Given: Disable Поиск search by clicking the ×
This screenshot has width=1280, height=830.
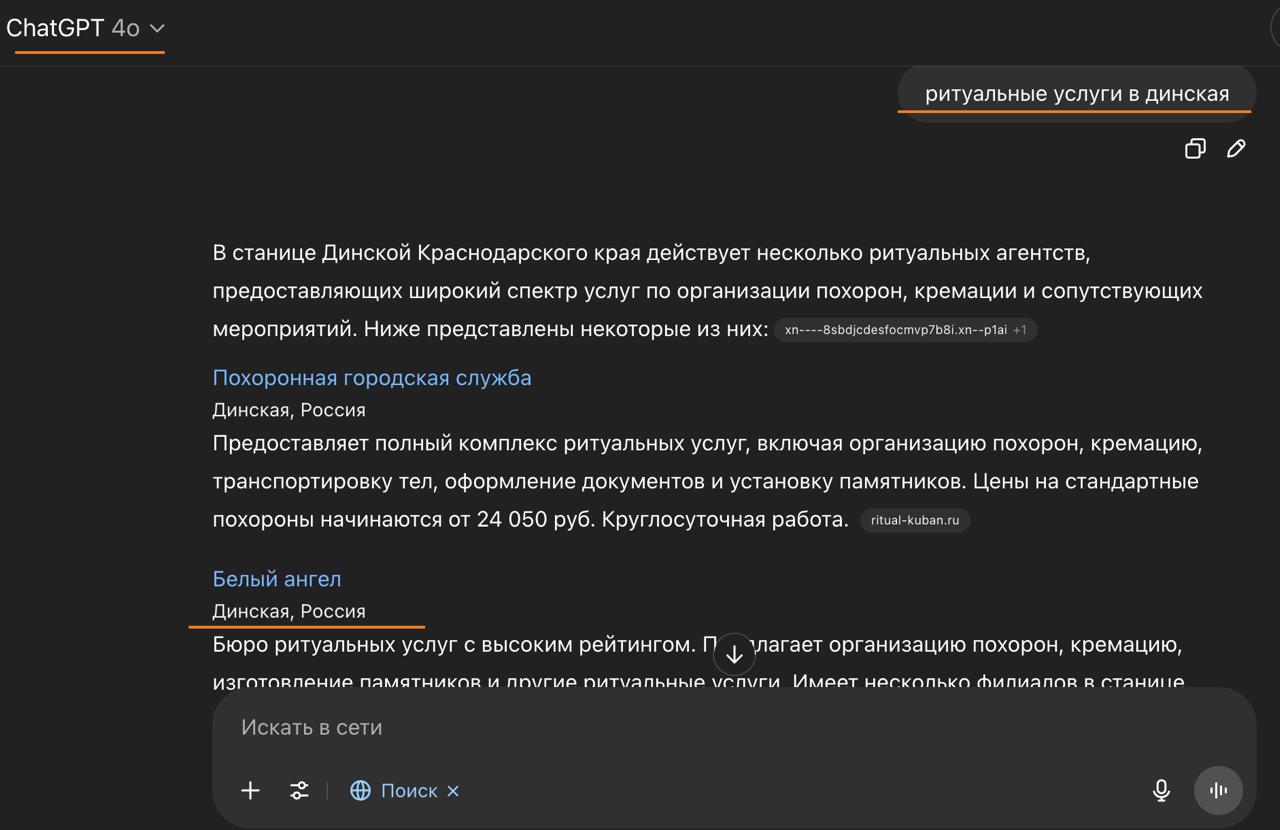Looking at the screenshot, I should [453, 790].
